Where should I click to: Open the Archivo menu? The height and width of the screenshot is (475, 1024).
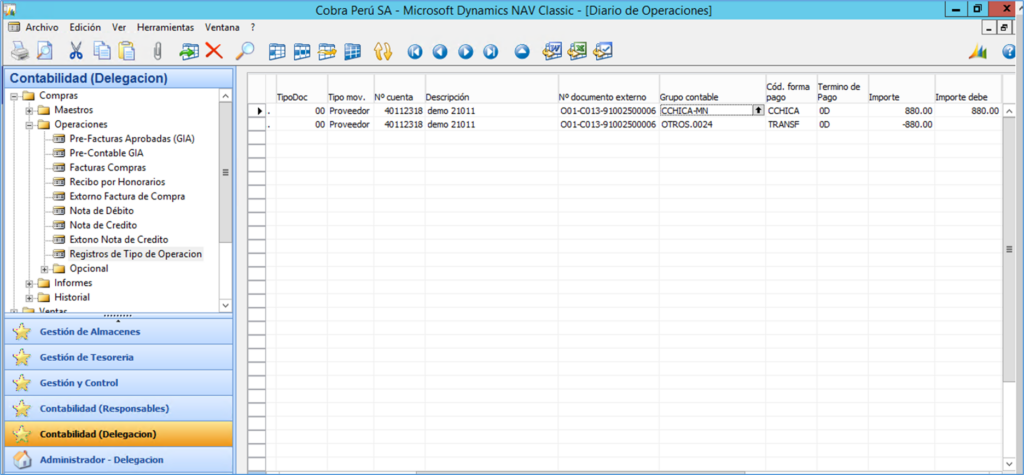click(42, 27)
